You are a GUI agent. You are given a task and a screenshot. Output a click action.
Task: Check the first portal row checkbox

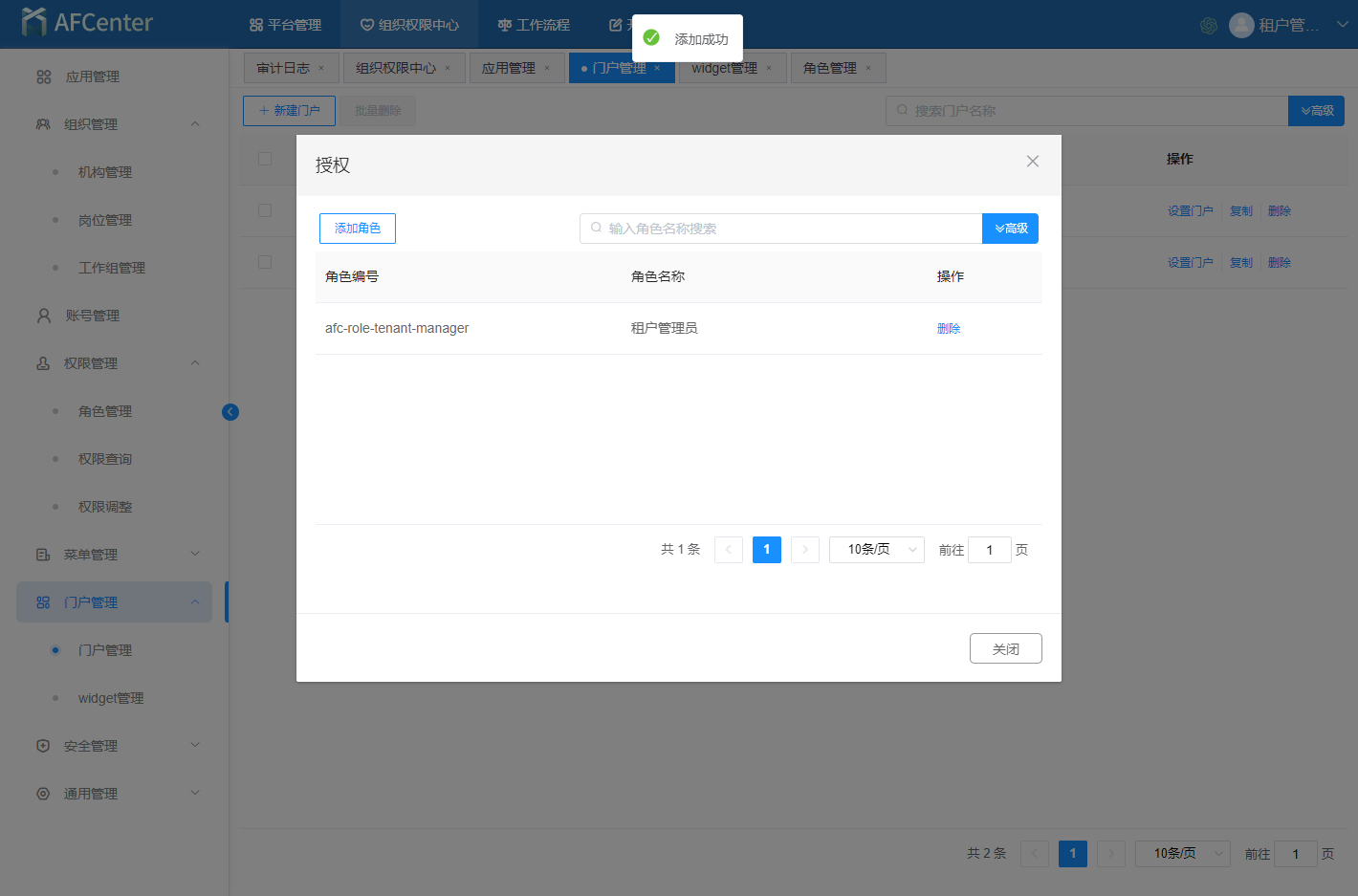point(265,210)
